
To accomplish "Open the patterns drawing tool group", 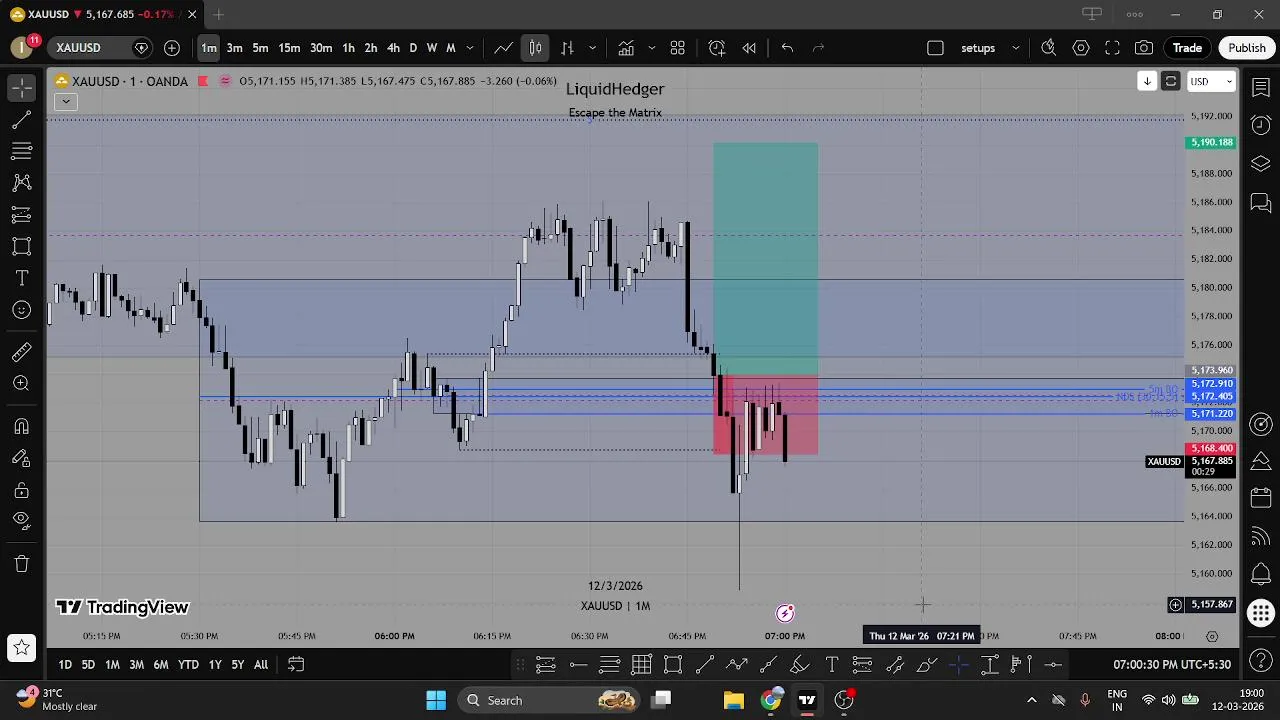I will 21,183.
